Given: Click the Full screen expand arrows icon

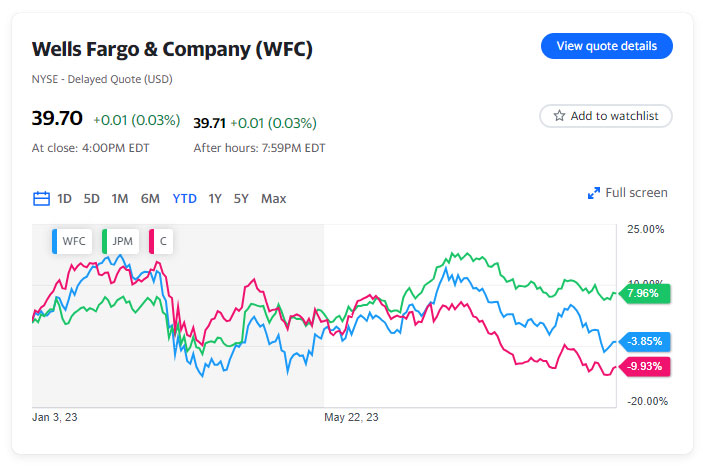Looking at the screenshot, I should (593, 193).
